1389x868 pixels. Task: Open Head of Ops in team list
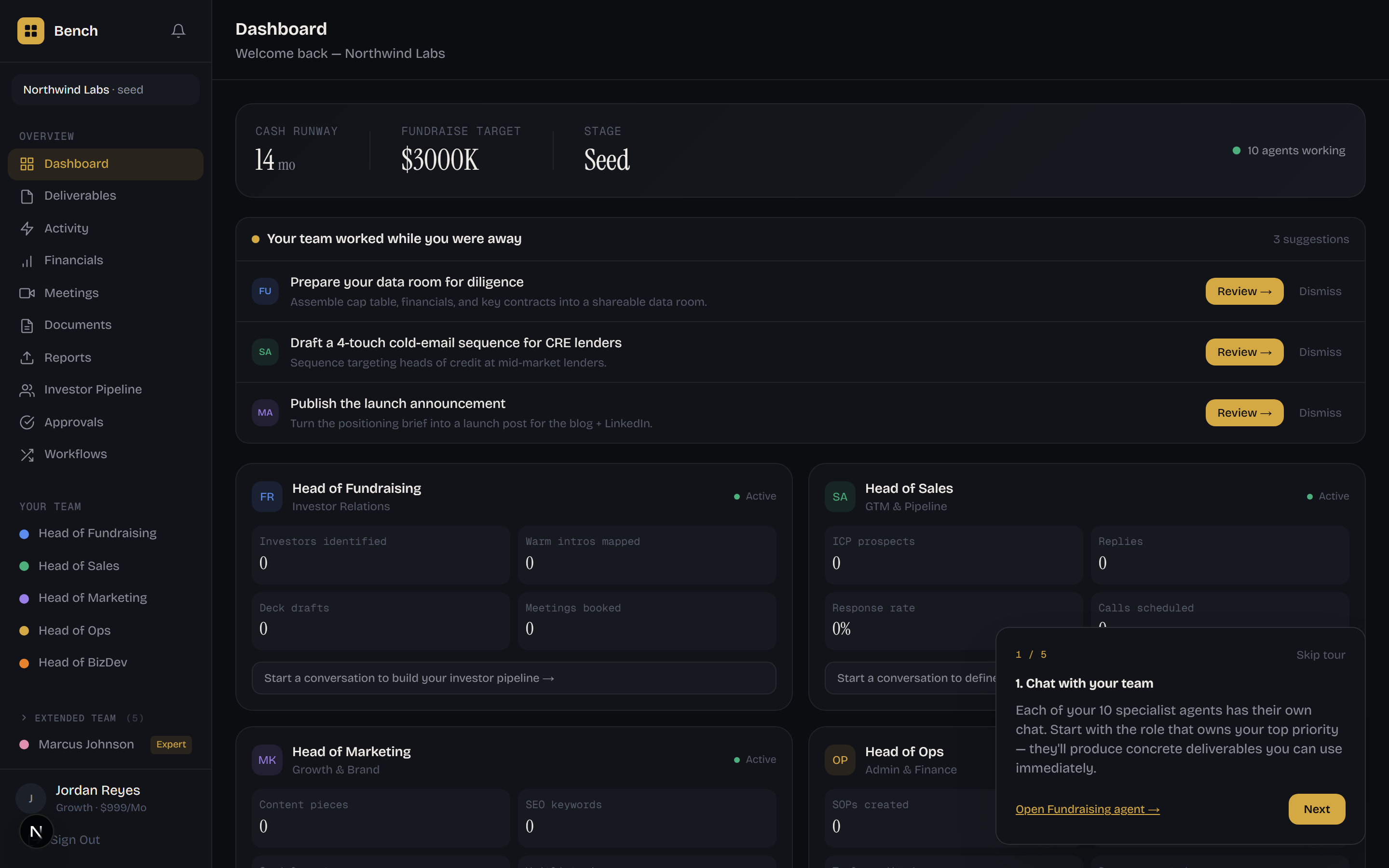[x=106, y=630]
